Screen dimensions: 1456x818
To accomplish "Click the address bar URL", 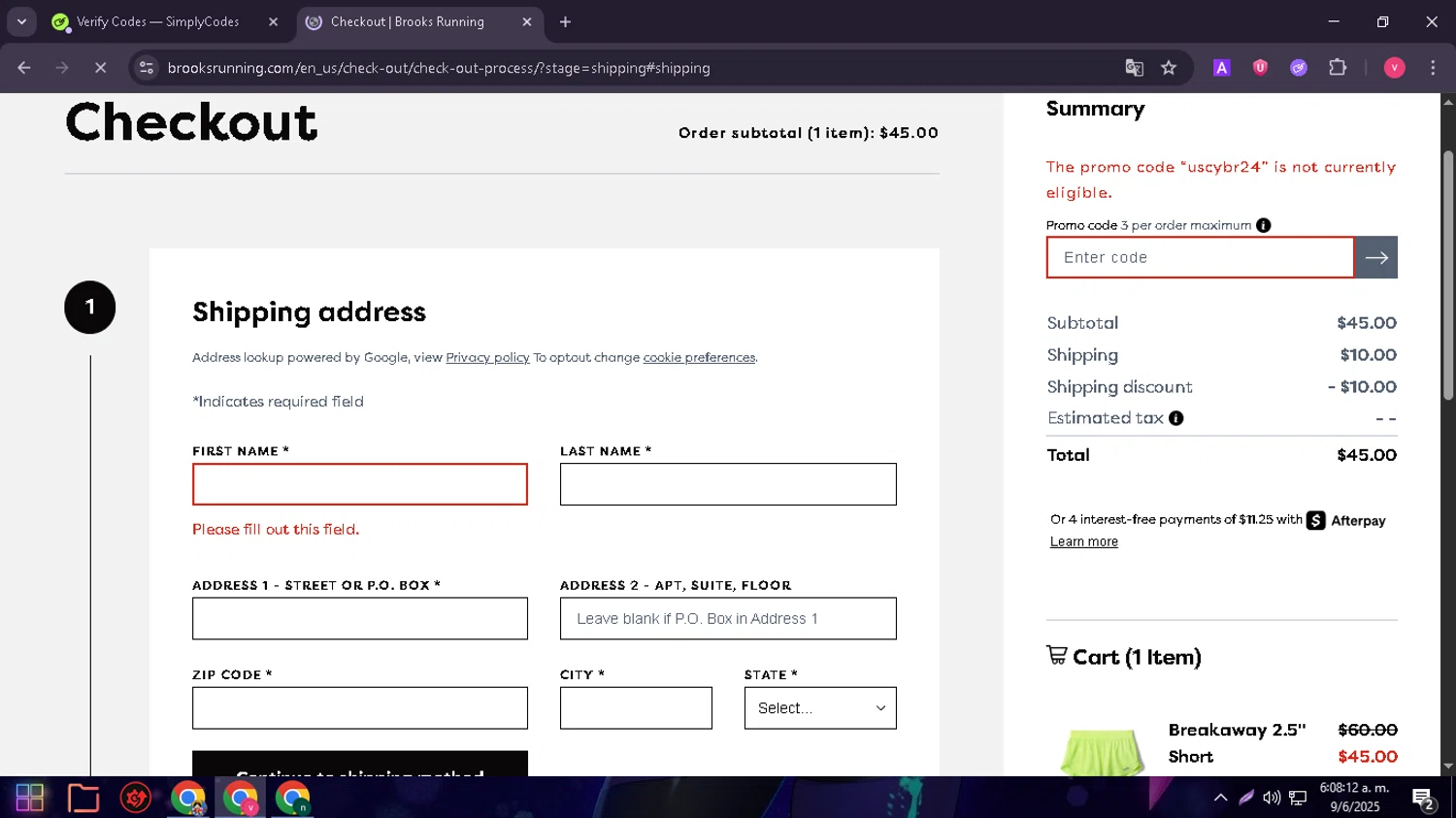I will [439, 68].
